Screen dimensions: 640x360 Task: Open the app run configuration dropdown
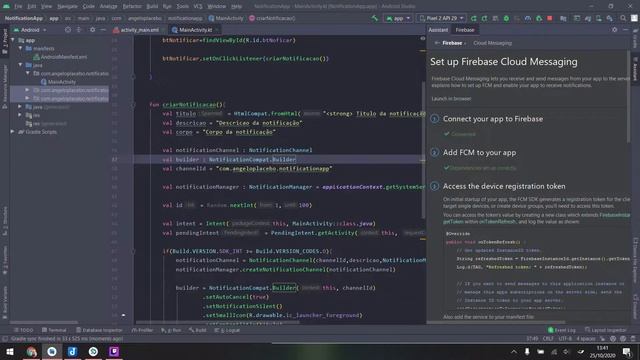tap(398, 18)
